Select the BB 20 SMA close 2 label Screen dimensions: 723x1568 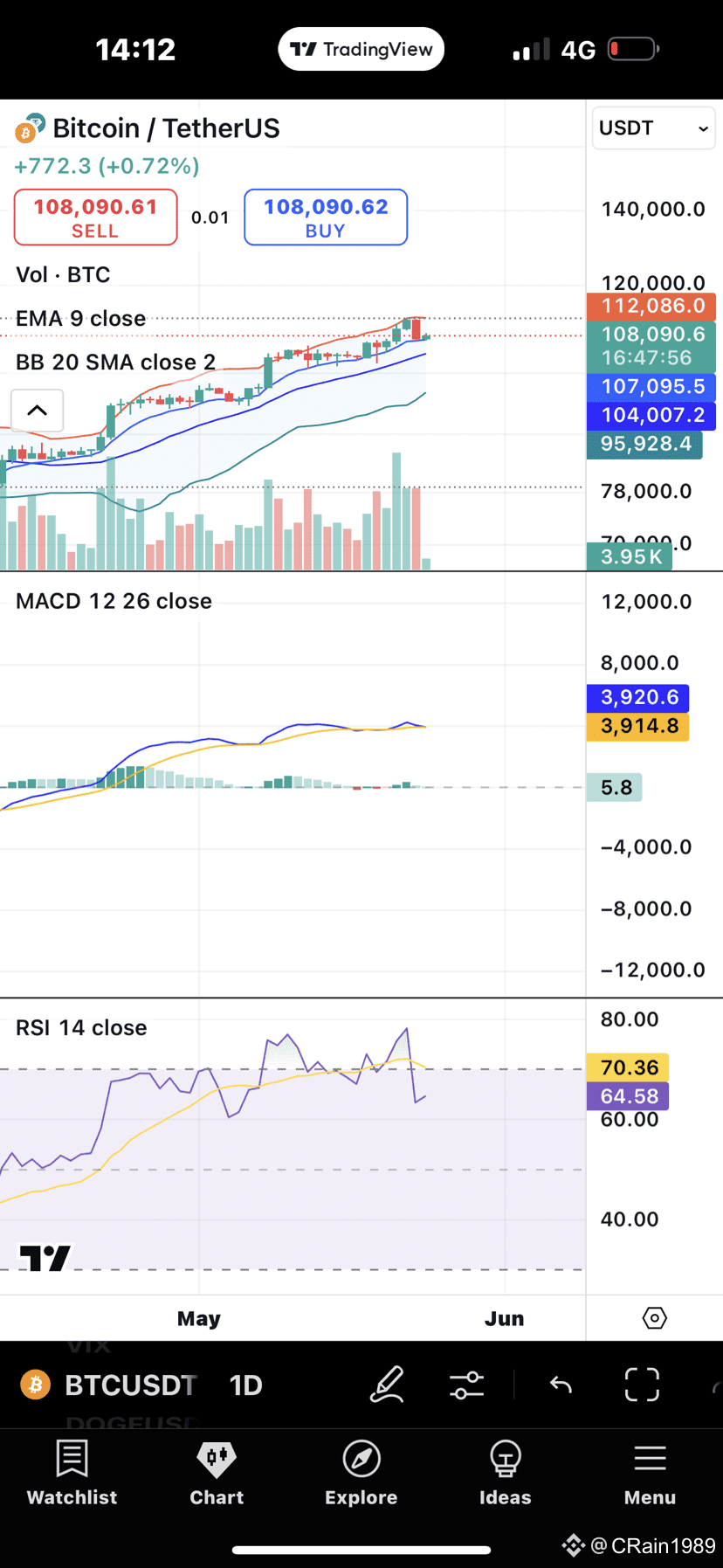115,362
